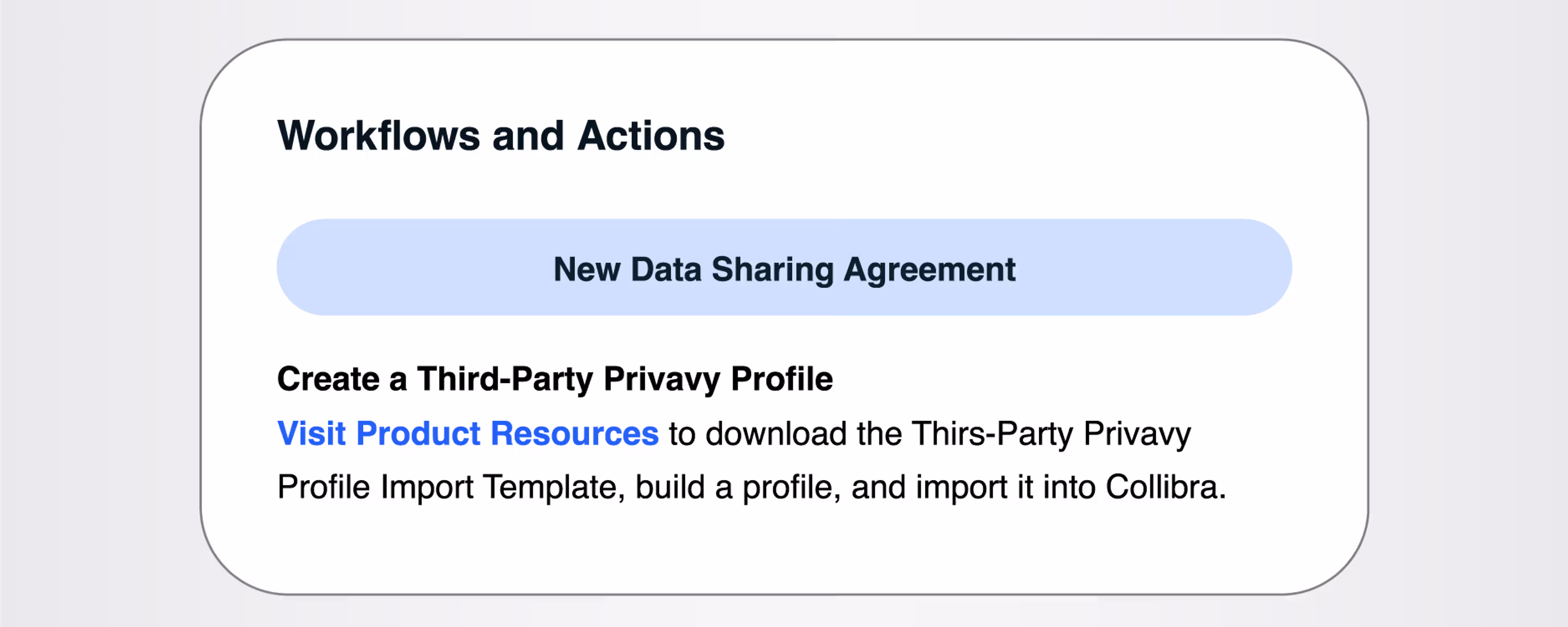This screenshot has width=1568, height=627.
Task: Open the Visit Product Resources link
Action: [x=468, y=433]
